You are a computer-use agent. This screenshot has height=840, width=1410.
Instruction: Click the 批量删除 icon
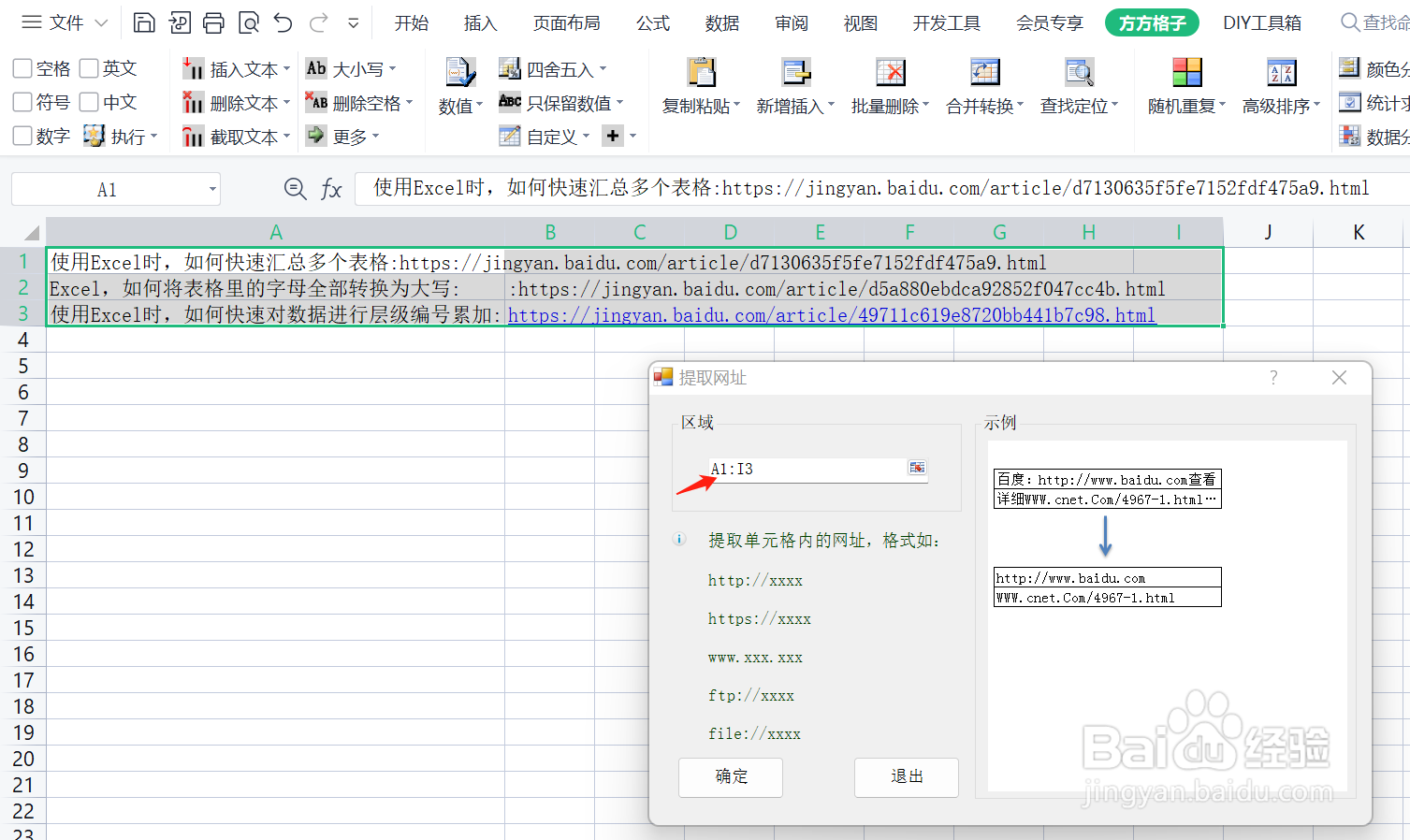click(890, 72)
